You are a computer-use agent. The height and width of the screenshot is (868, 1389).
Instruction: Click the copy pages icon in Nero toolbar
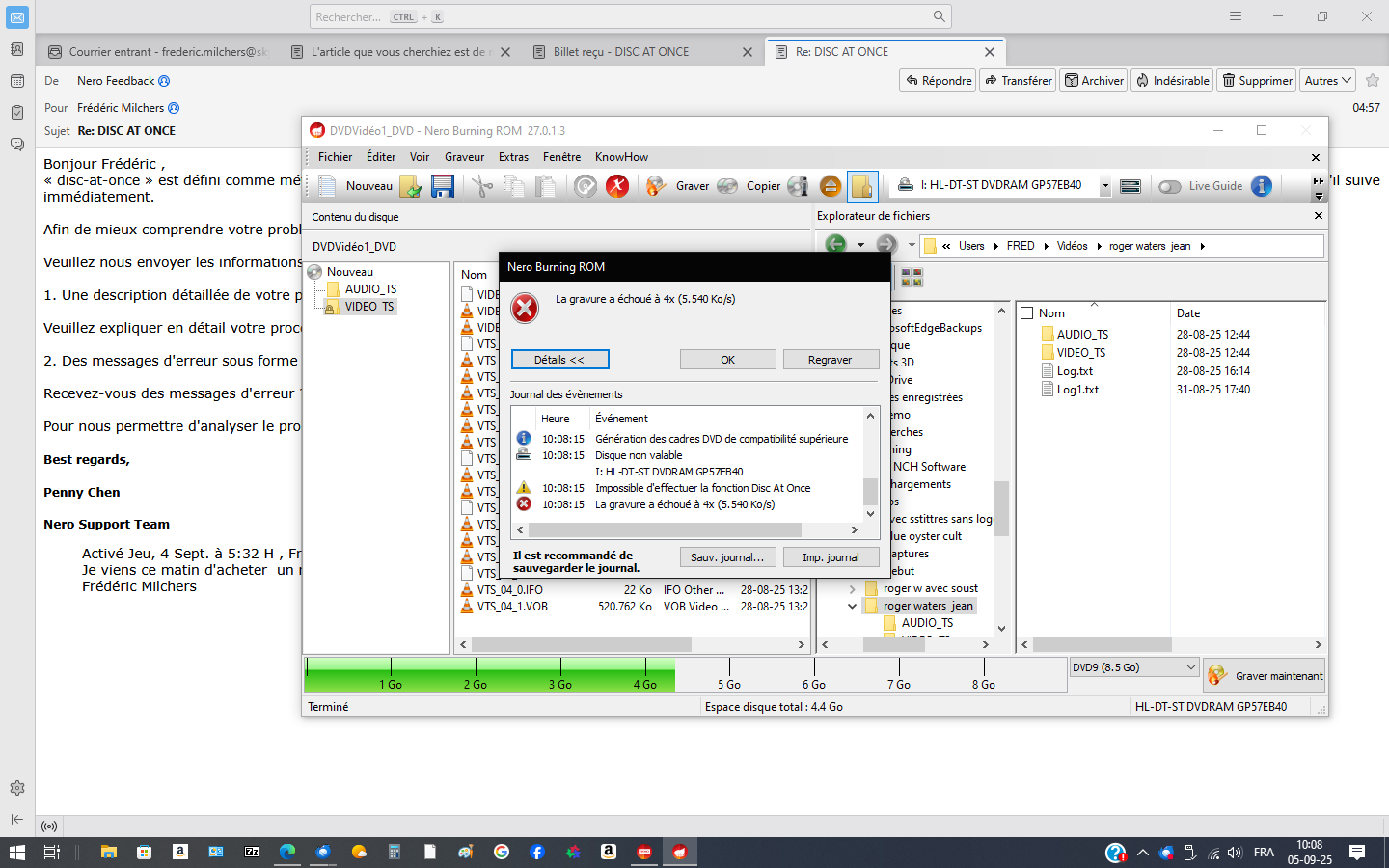coord(514,186)
